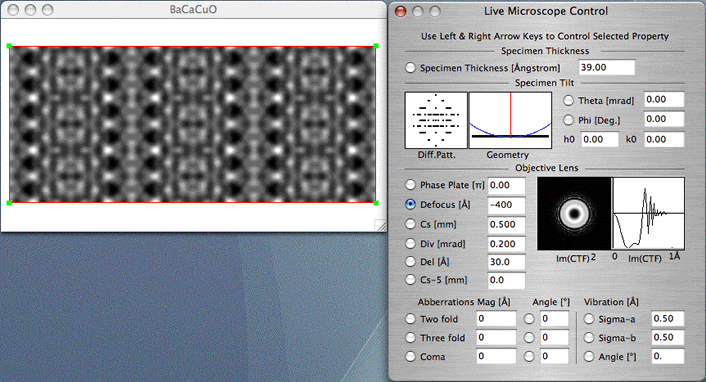Screen dimensions: 706x382
Task: Select the Three fold magnitude radio button
Action: [x=410, y=337]
